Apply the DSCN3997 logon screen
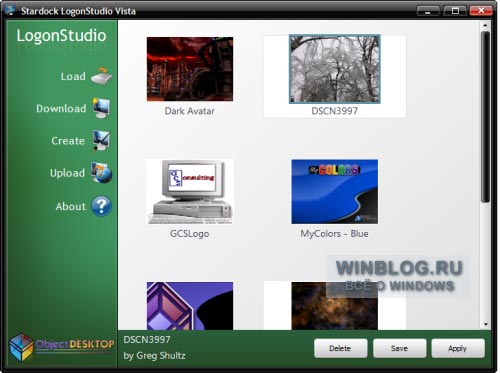Viewport: 500px width, 373px height. (458, 348)
